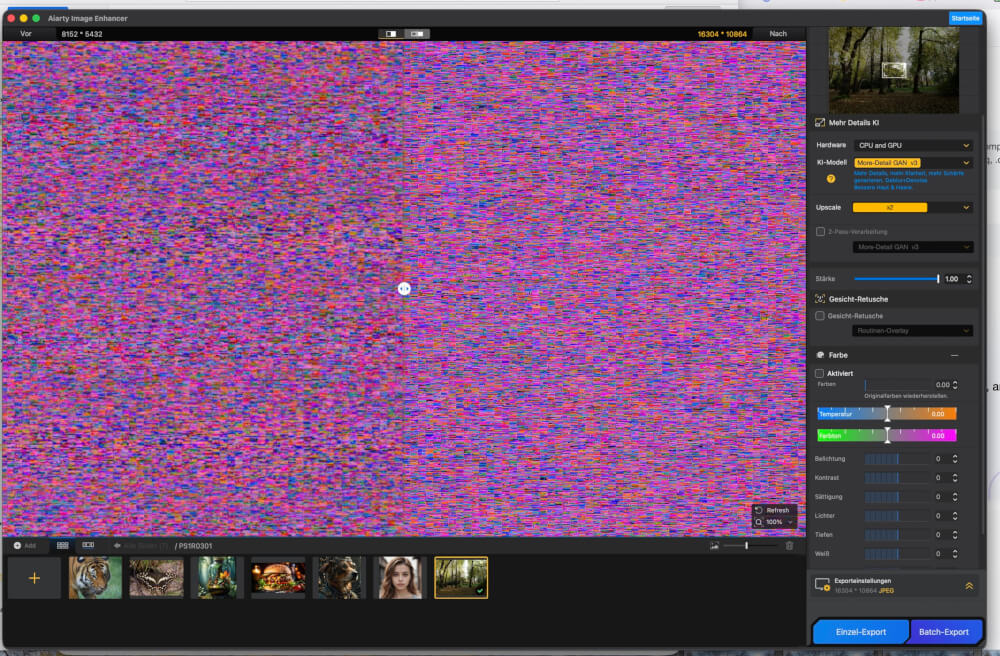
Task: Open the Hardware CPU and GPU dropdown
Action: [x=913, y=145]
